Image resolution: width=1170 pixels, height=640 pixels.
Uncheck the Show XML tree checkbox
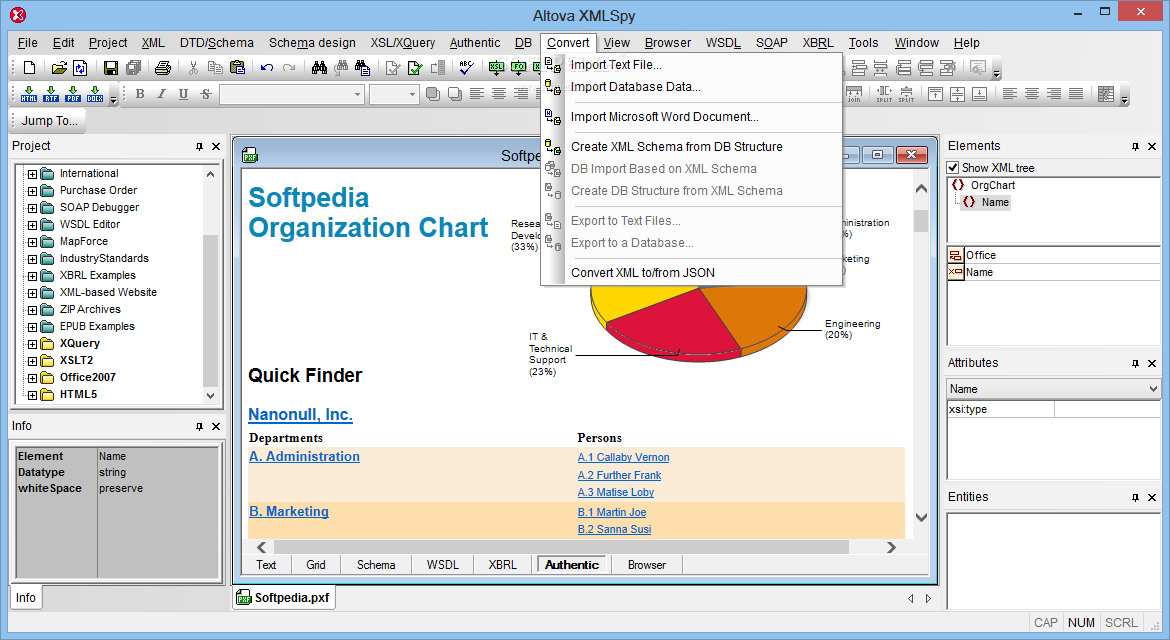[x=953, y=168]
